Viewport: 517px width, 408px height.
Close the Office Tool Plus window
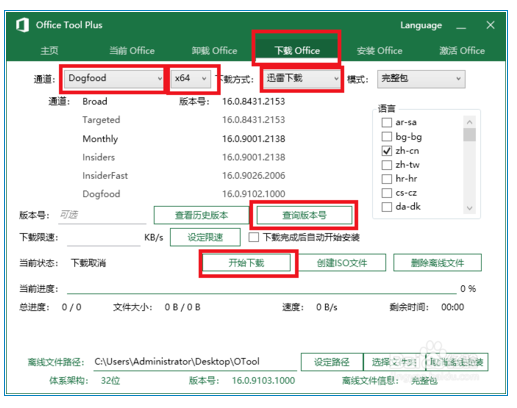point(490,25)
